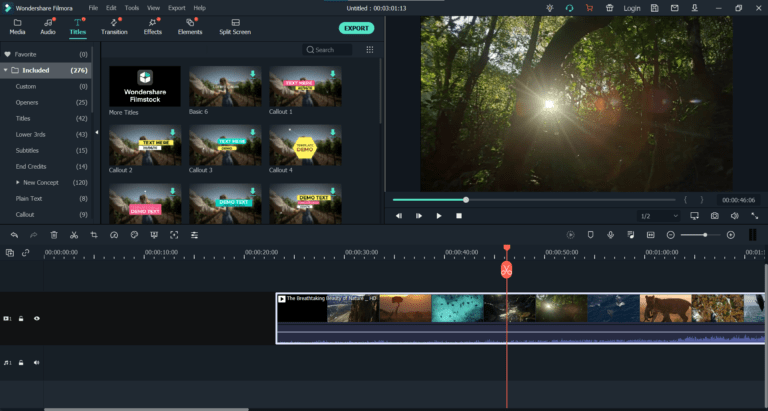Image resolution: width=768 pixels, height=411 pixels.
Task: Open the speed control icon
Action: pyautogui.click(x=114, y=235)
